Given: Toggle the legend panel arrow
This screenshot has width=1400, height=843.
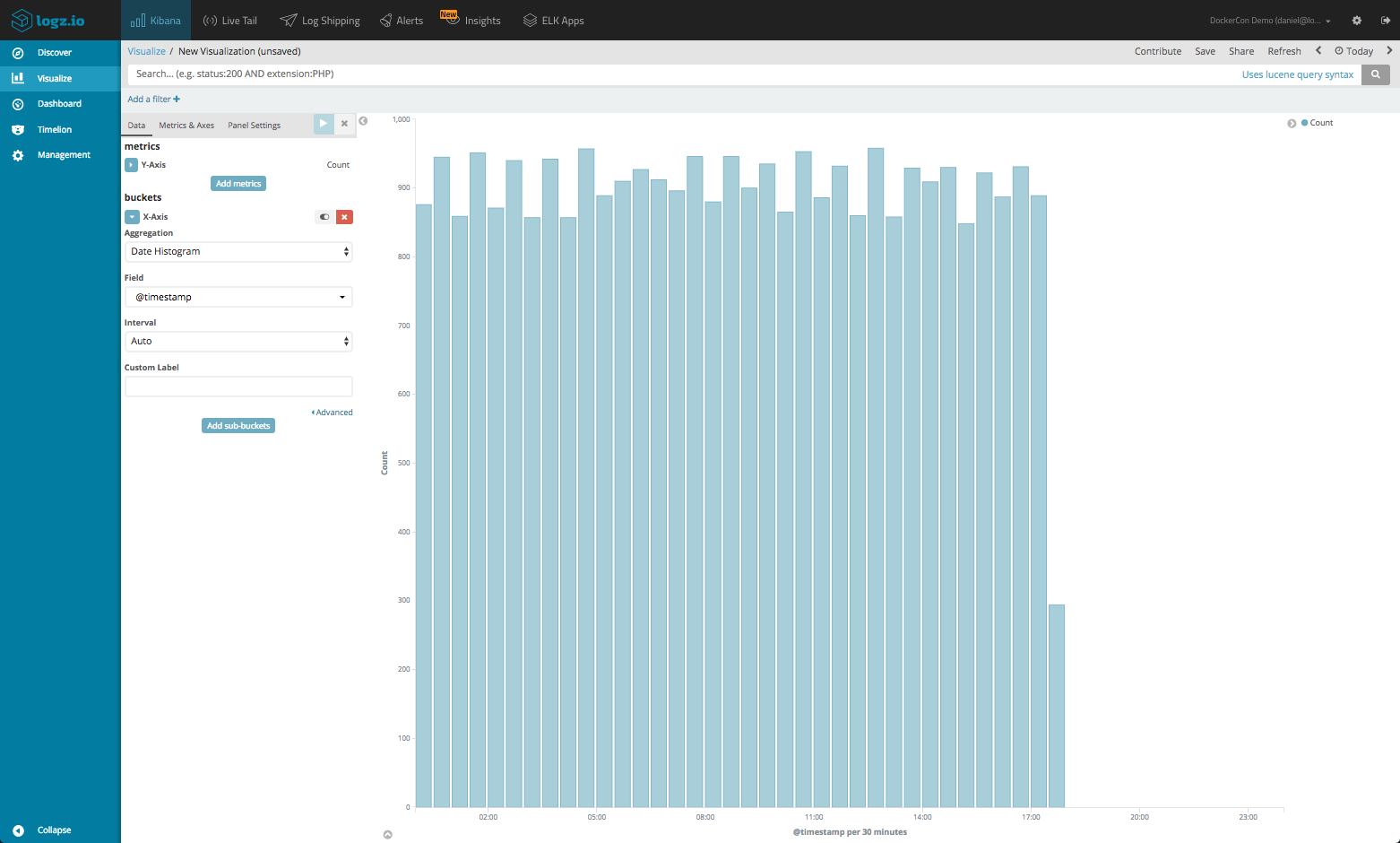Looking at the screenshot, I should tap(1292, 124).
